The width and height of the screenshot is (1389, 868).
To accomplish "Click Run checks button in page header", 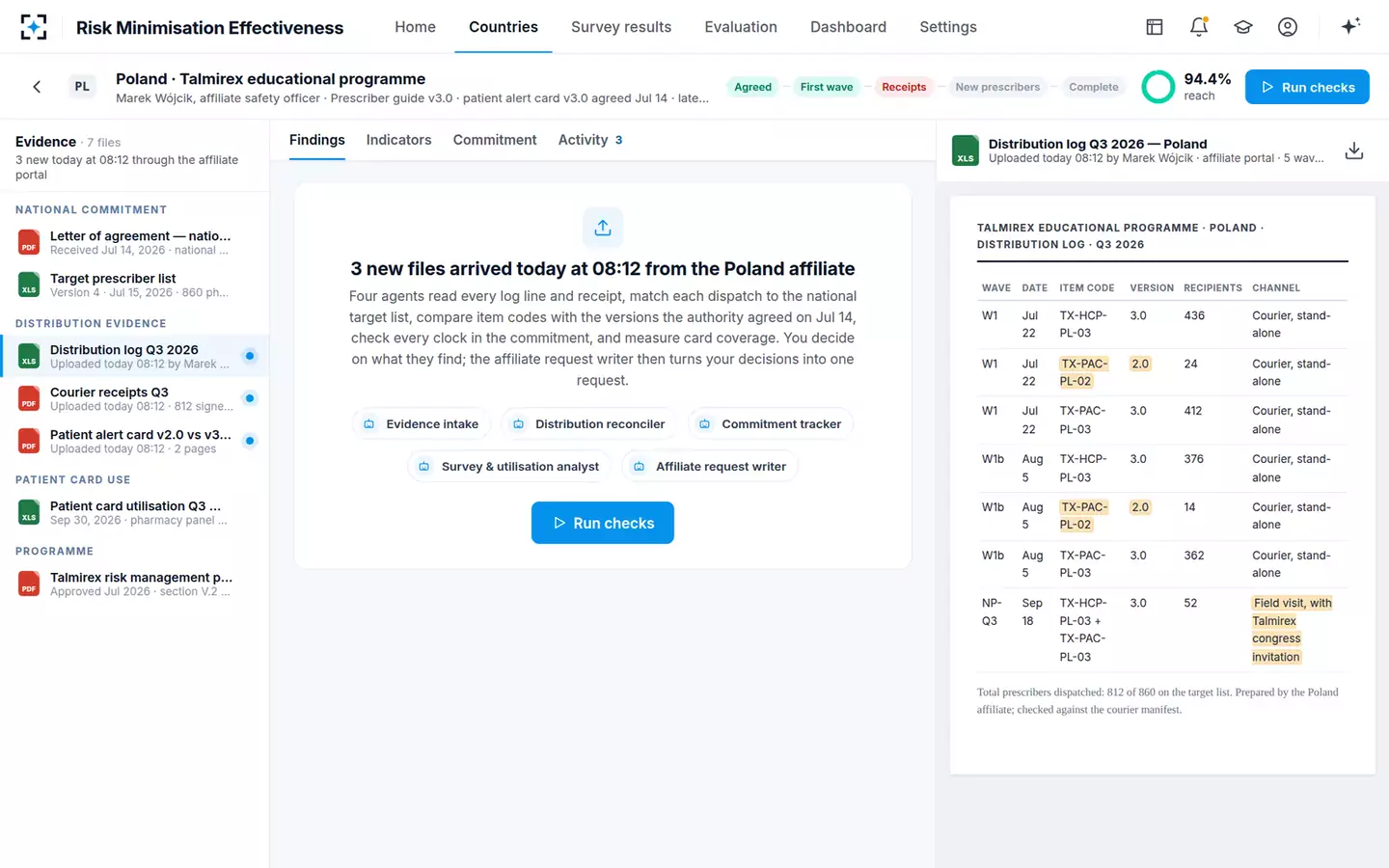I will 1307,87.
